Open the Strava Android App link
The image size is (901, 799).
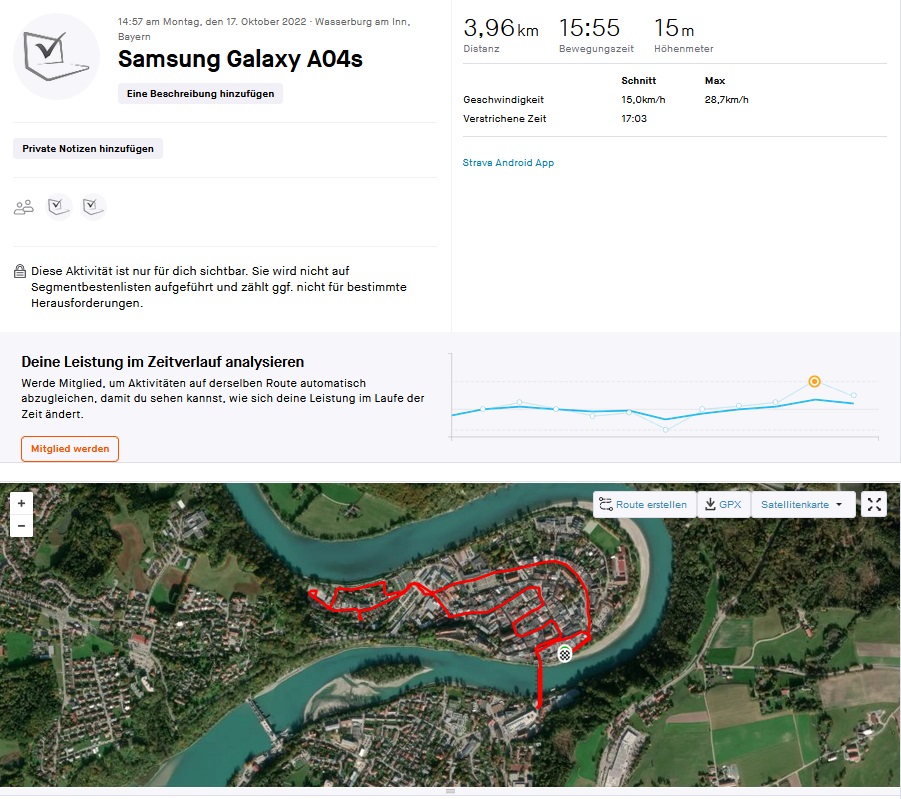(508, 162)
